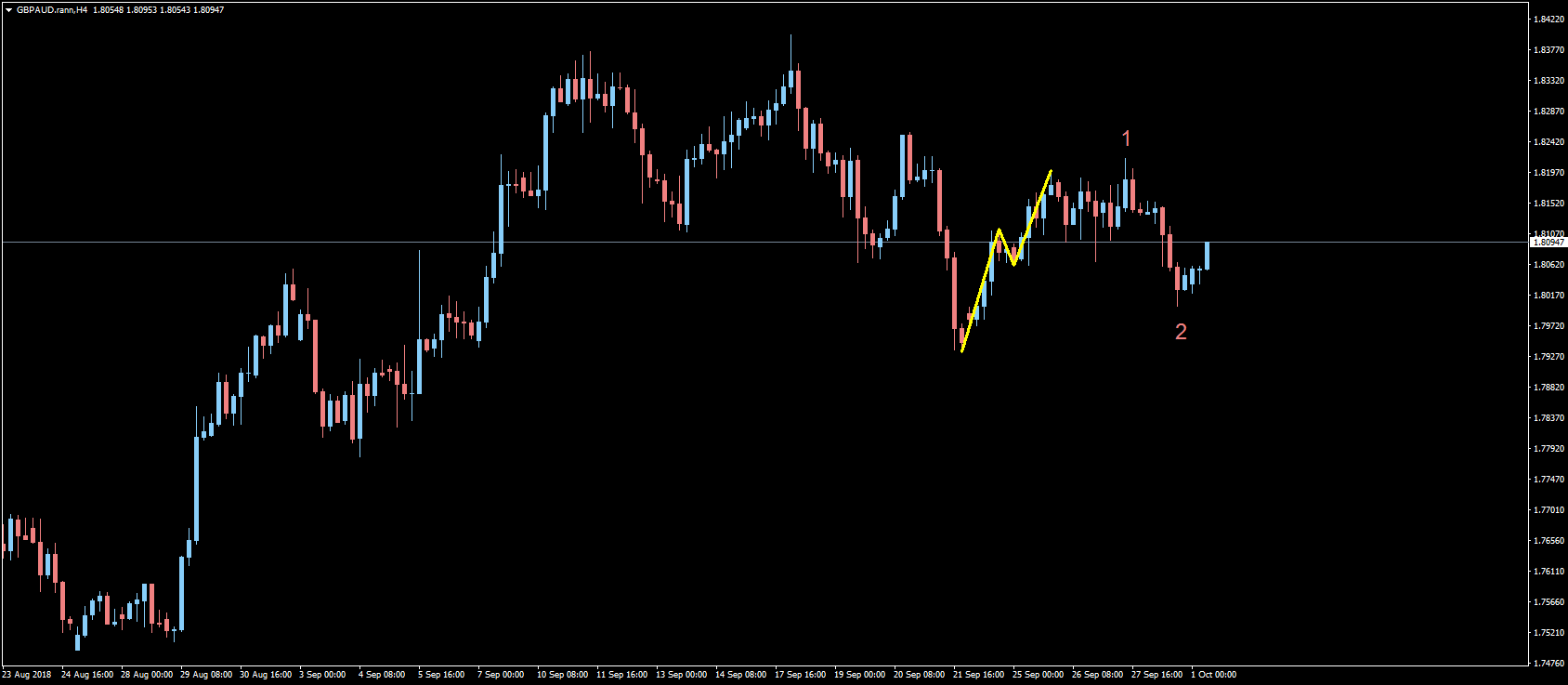Click price level 1.80170 on the scale
The width and height of the screenshot is (1568, 685).
1548,296
